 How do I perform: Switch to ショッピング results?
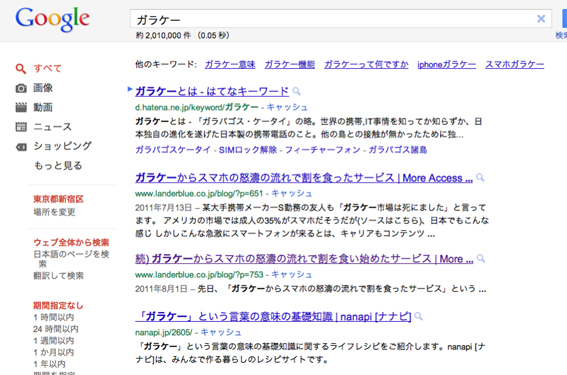63,146
